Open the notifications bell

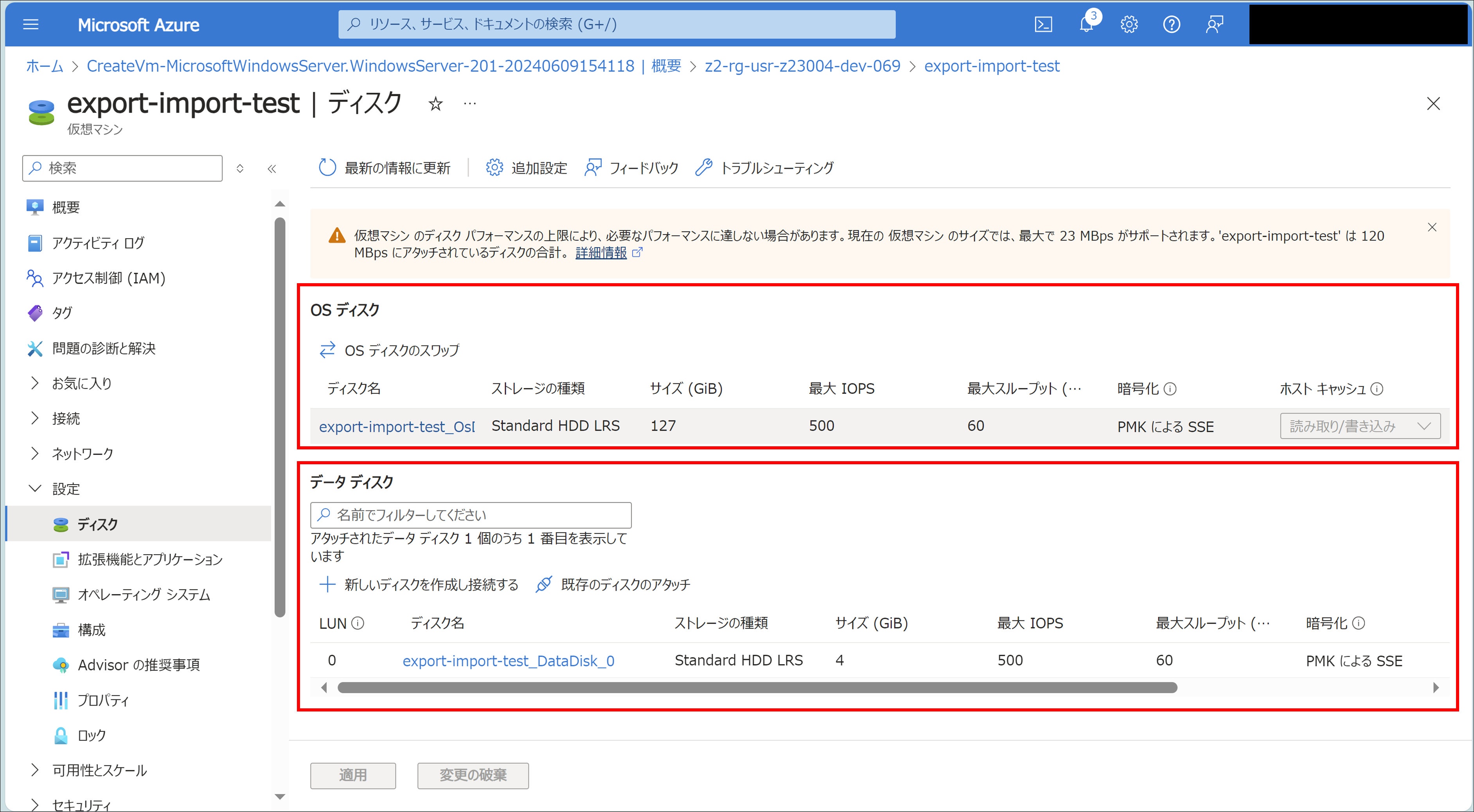1086,25
